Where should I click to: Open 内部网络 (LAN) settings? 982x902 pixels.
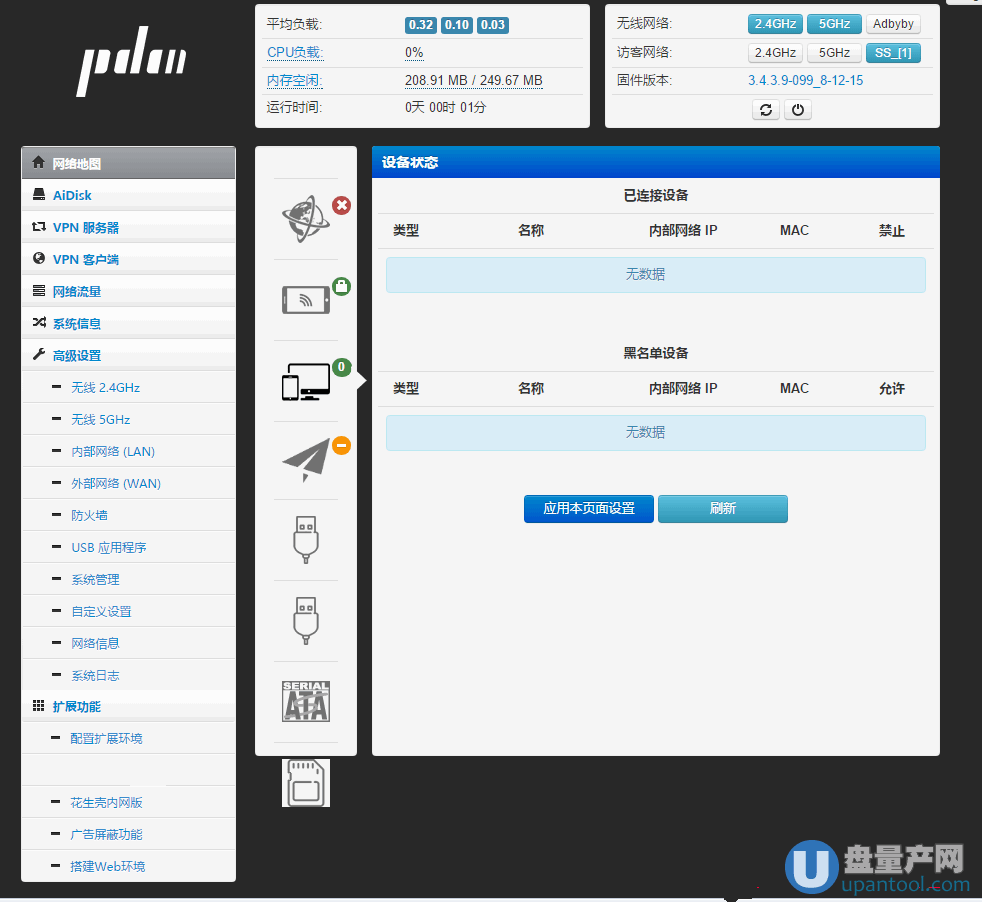(x=128, y=451)
